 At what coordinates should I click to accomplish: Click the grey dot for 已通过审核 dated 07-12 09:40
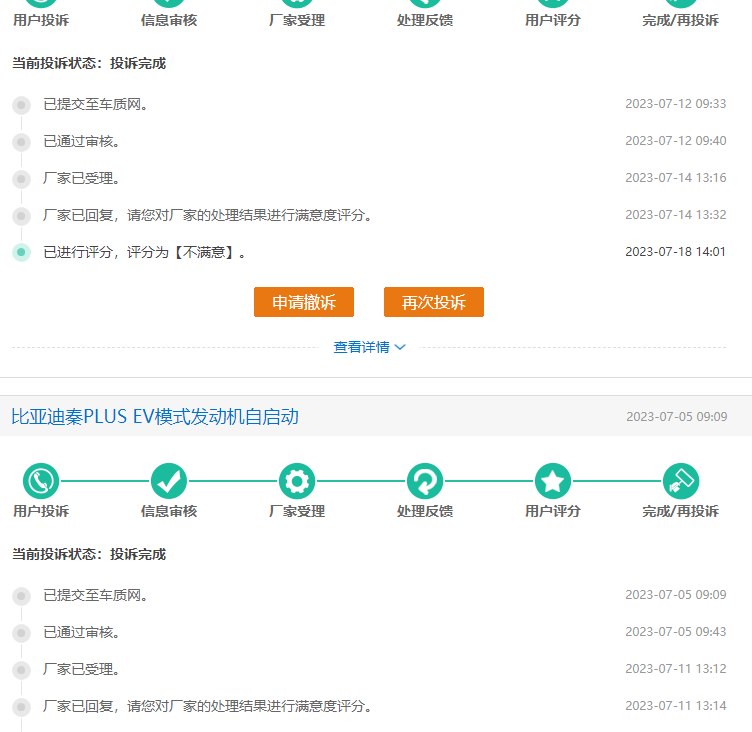click(x=21, y=141)
